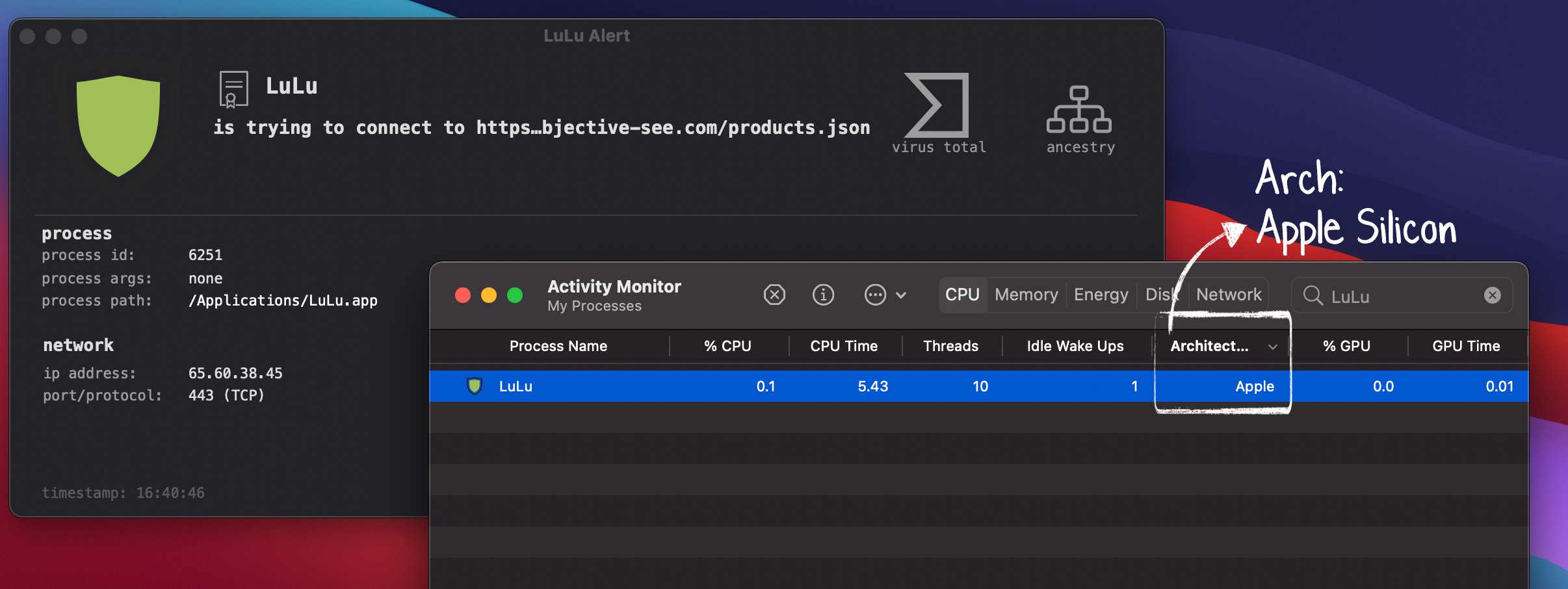1568x589 pixels.
Task: Open the process ancestry icon
Action: (1078, 110)
